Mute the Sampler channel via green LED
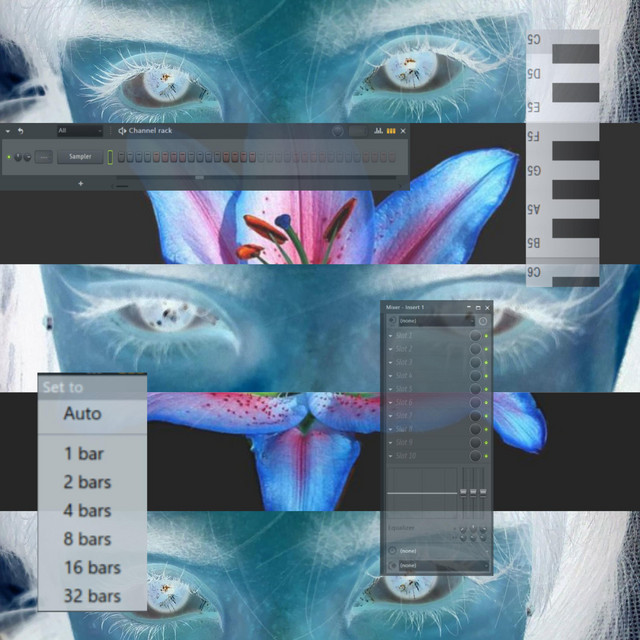640x640 pixels. click(x=8, y=157)
